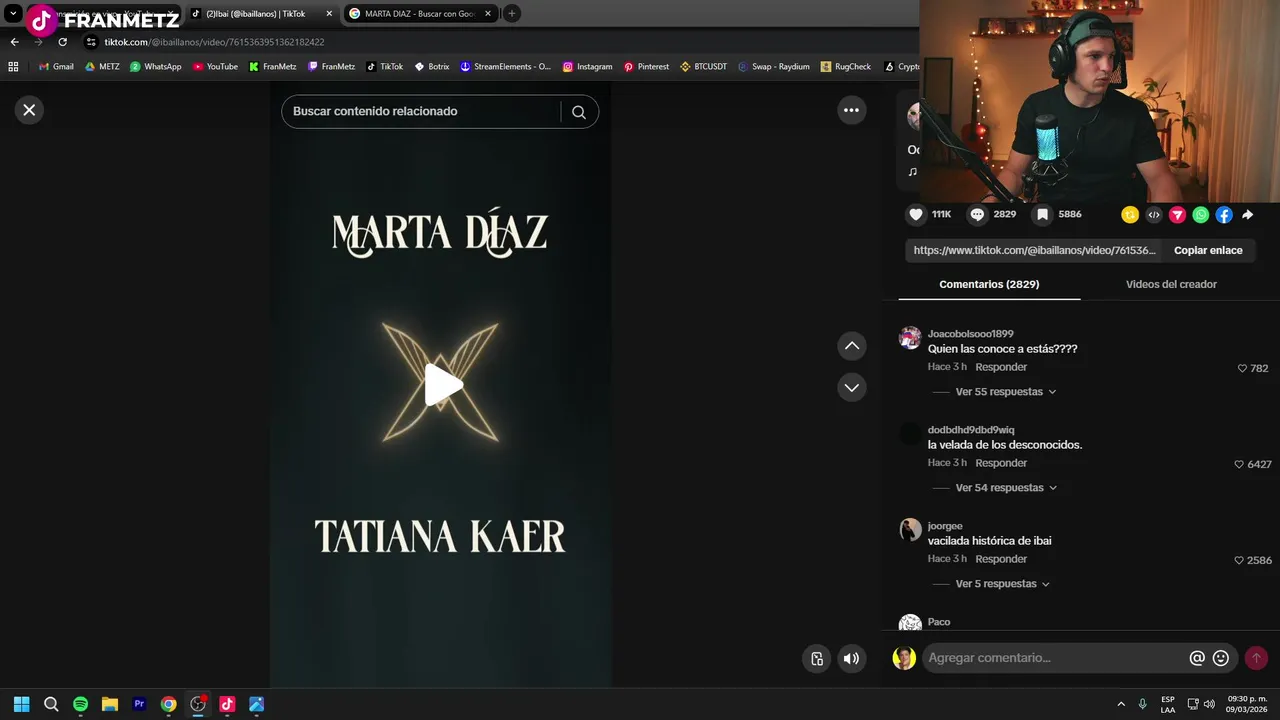This screenshot has height=720, width=1280.
Task: Open the WhatsApp bookmark
Action: [x=155, y=67]
